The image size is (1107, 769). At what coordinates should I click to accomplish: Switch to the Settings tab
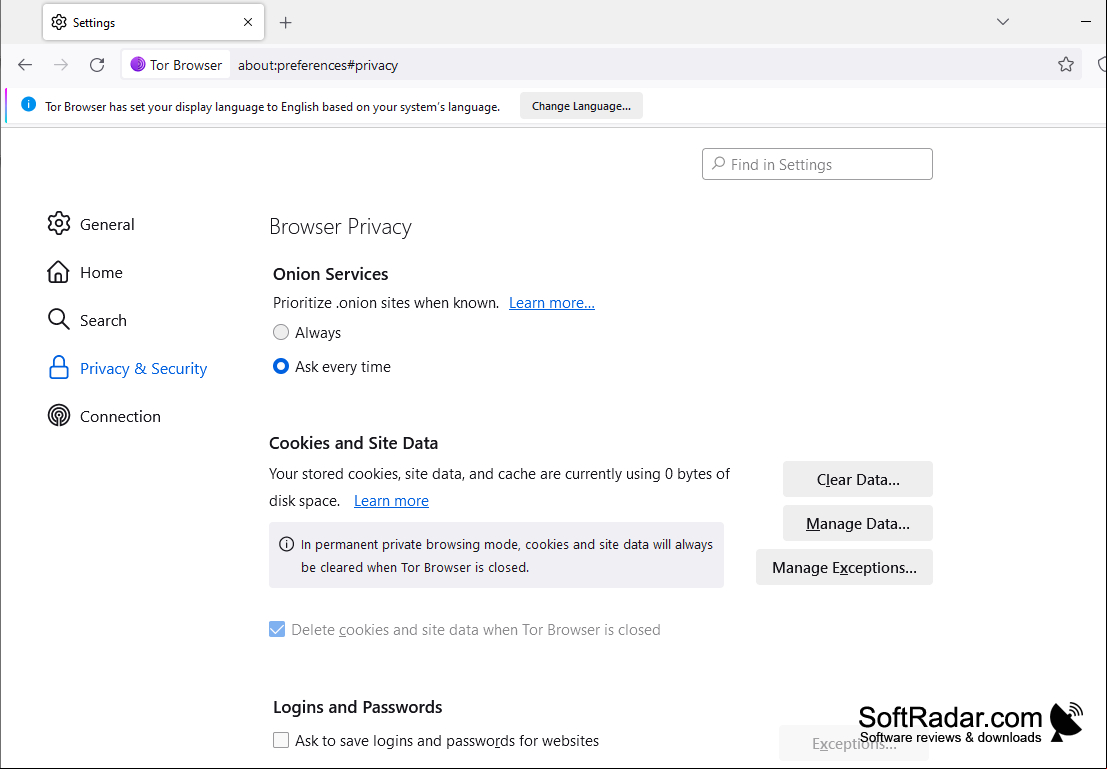[x=153, y=23]
